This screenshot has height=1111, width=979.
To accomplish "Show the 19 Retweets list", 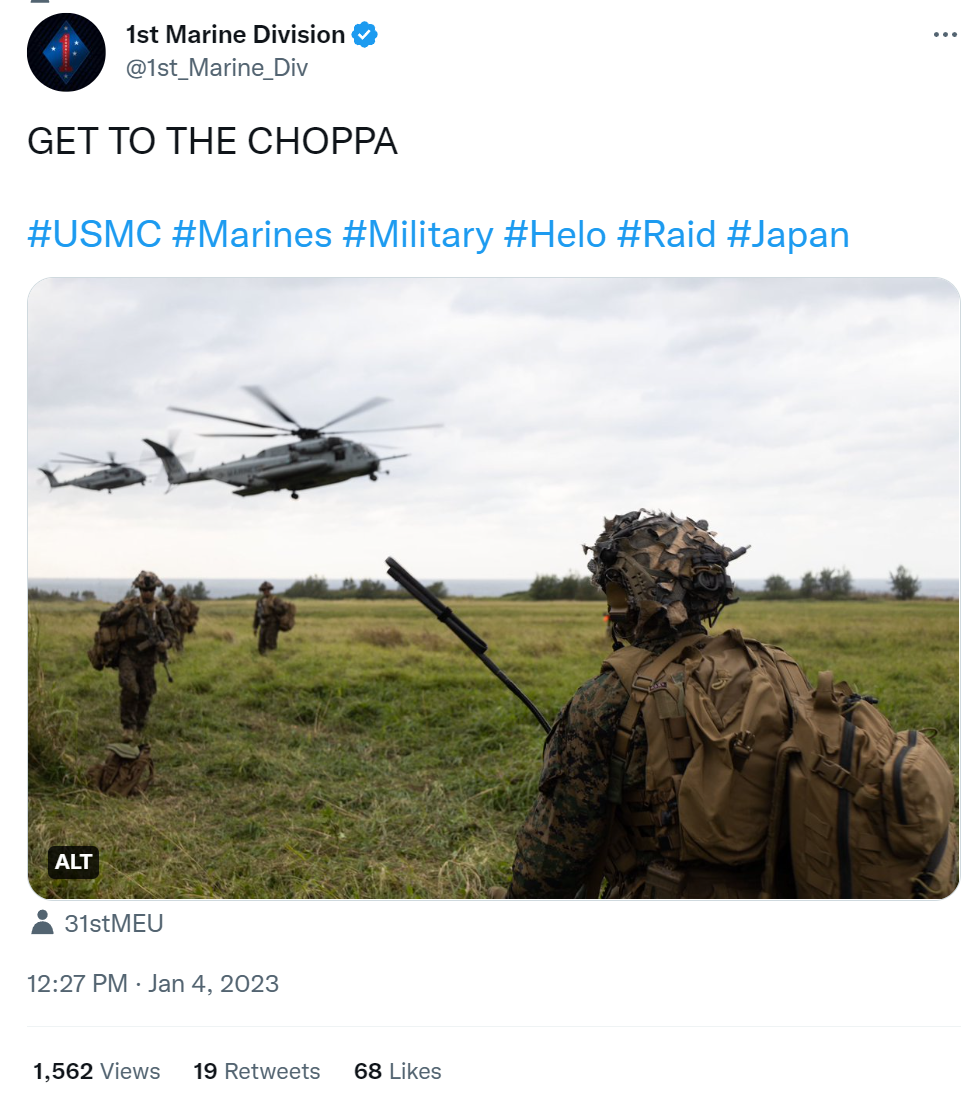I will point(256,1071).
